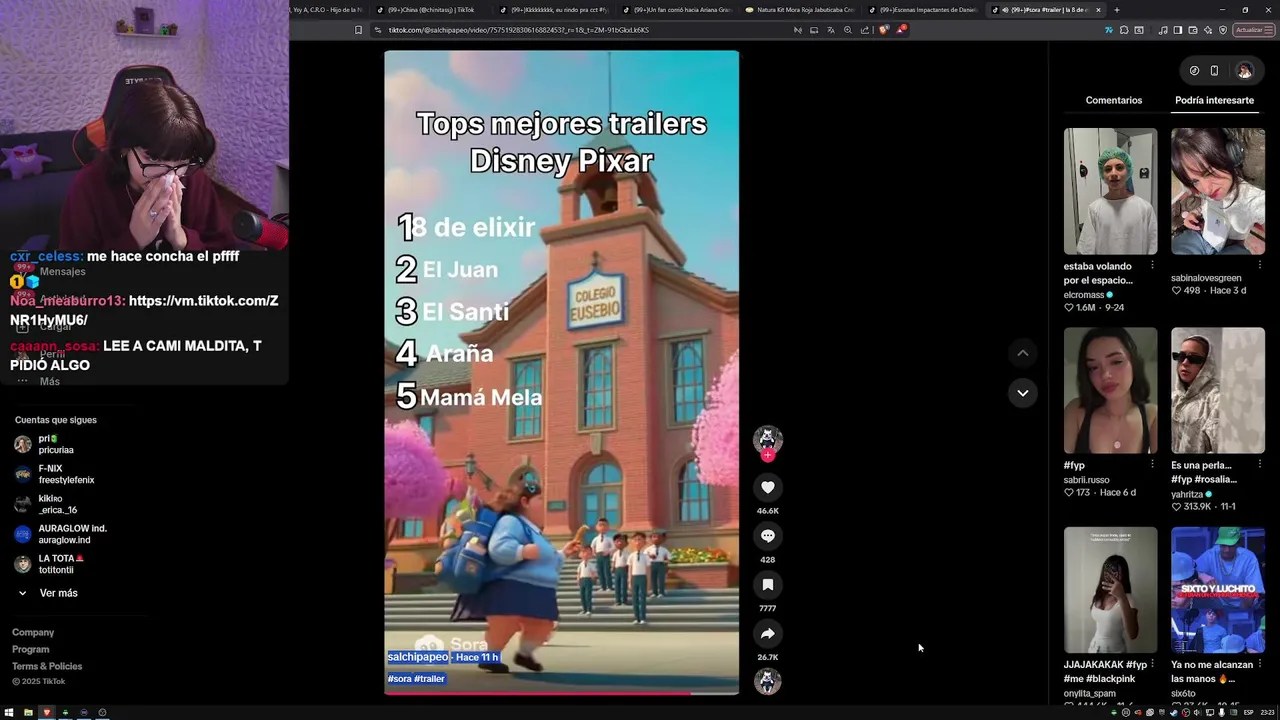
Task: Open more options on the JJAJAKAKAK card
Action: click(x=1152, y=664)
